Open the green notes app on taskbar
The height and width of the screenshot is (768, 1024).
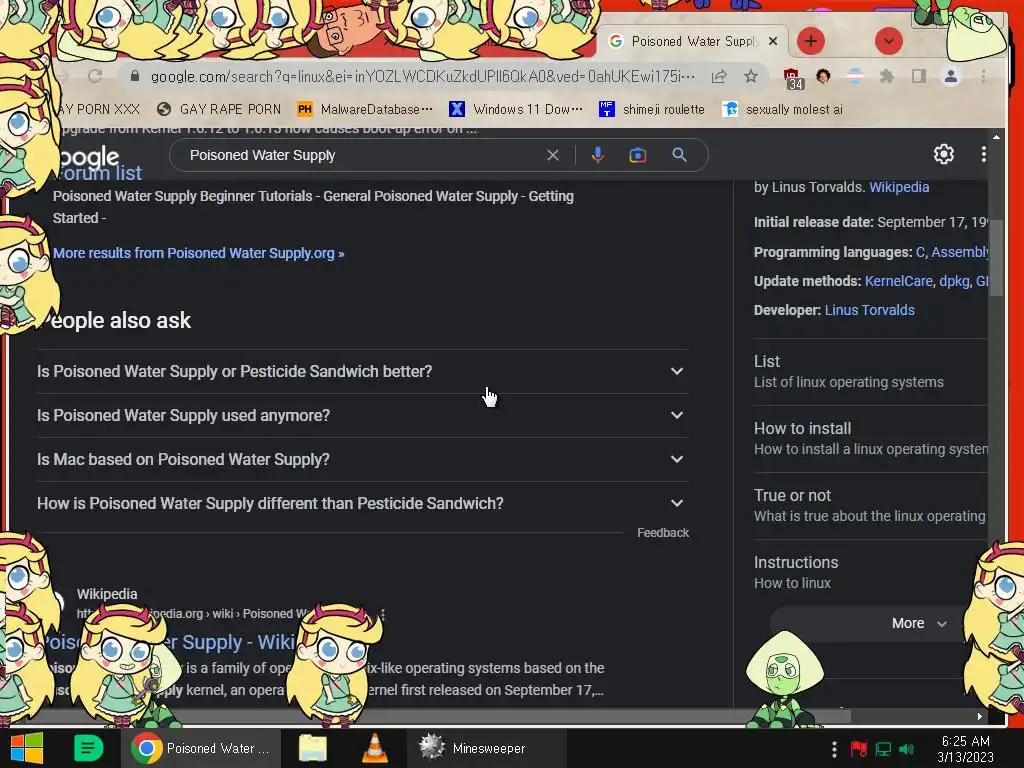89,748
